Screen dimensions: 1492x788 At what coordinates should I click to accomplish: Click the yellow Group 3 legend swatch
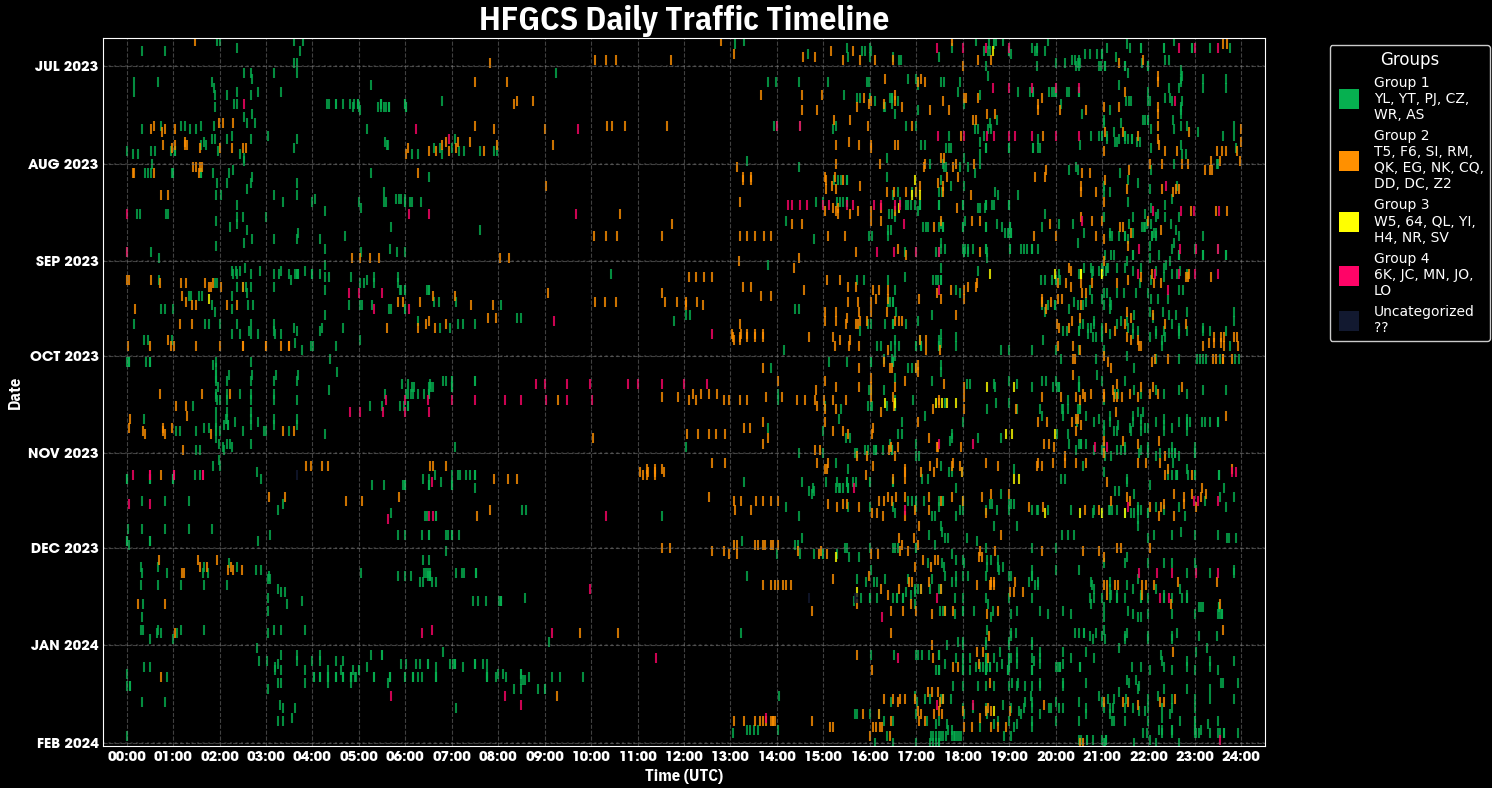point(1349,221)
